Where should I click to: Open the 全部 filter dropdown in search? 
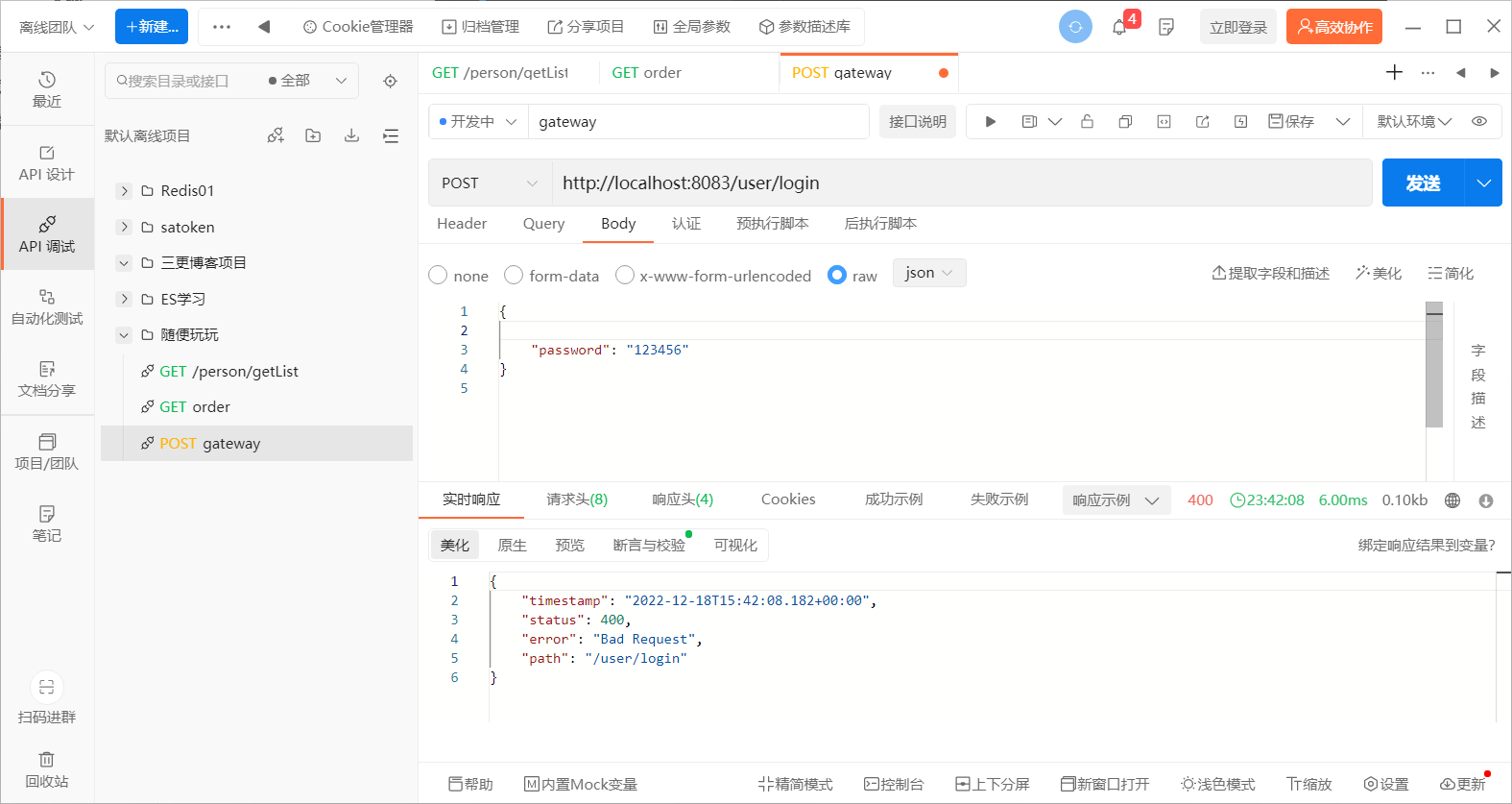[x=307, y=81]
